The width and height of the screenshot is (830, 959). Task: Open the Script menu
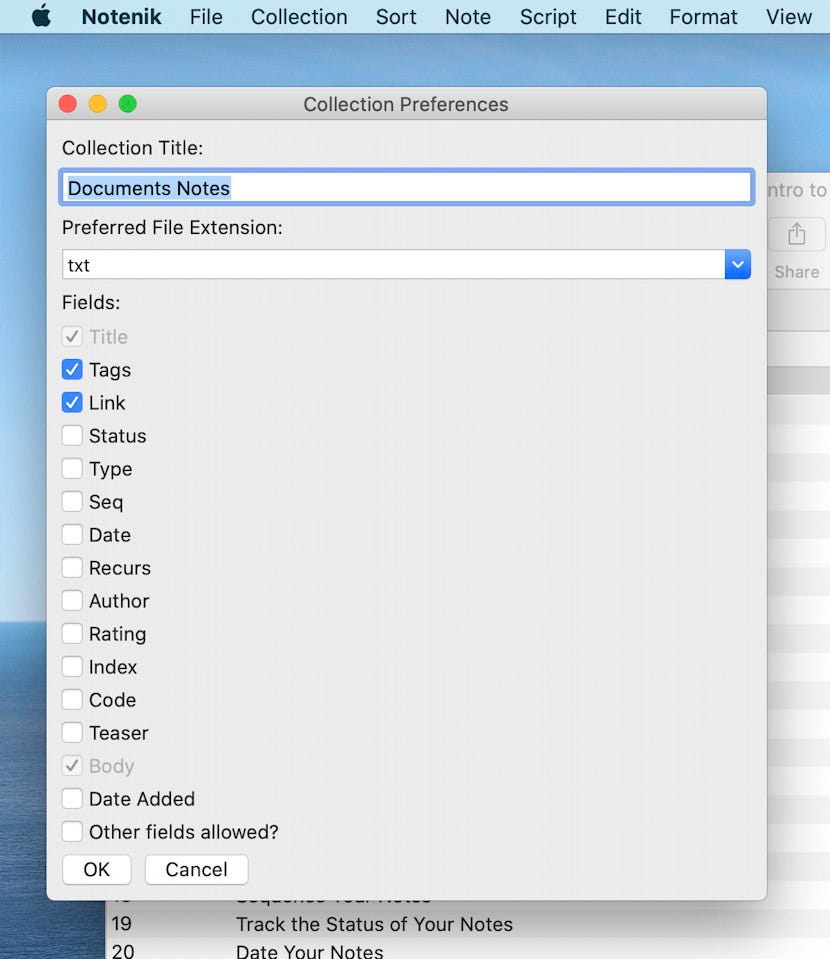coord(547,17)
